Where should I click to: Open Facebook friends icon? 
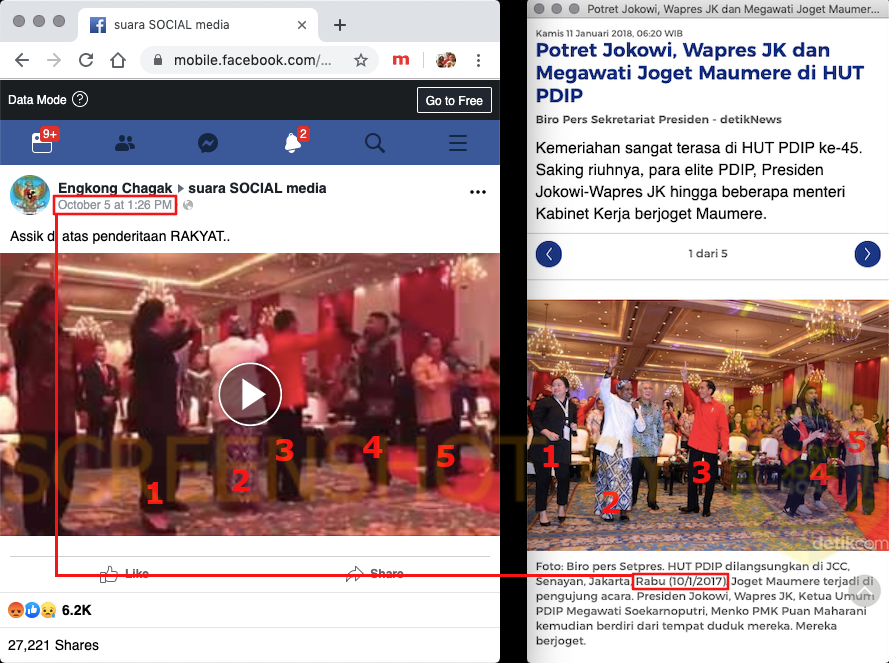(125, 143)
